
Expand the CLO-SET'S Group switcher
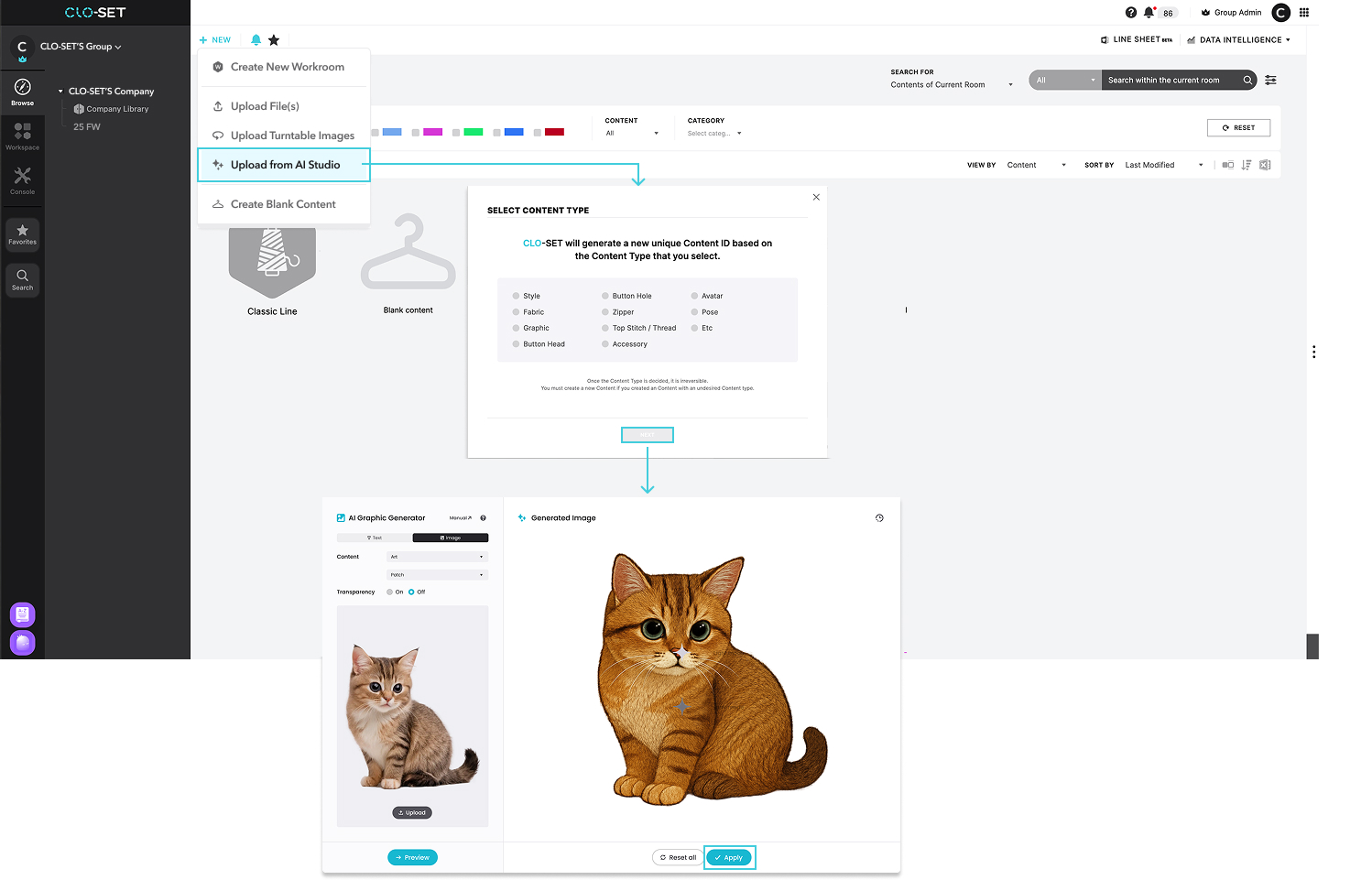[x=81, y=46]
